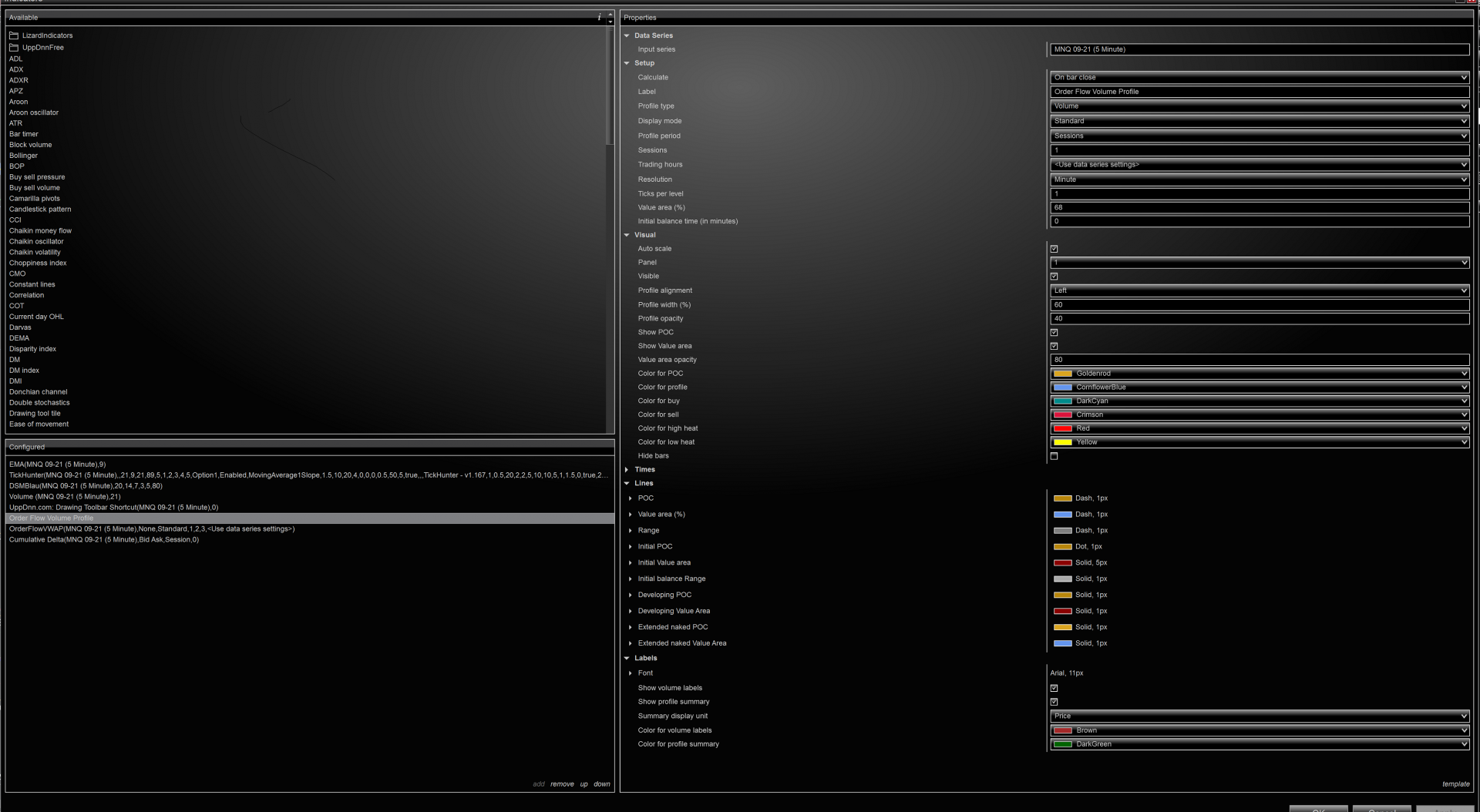Click the Profile width (%) input field

1260,305
